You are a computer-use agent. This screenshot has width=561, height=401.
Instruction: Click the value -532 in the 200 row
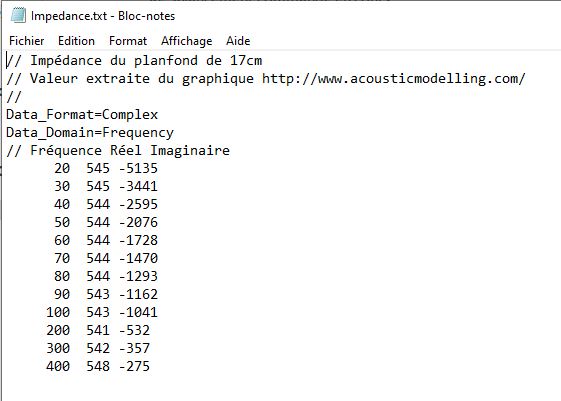click(134, 330)
